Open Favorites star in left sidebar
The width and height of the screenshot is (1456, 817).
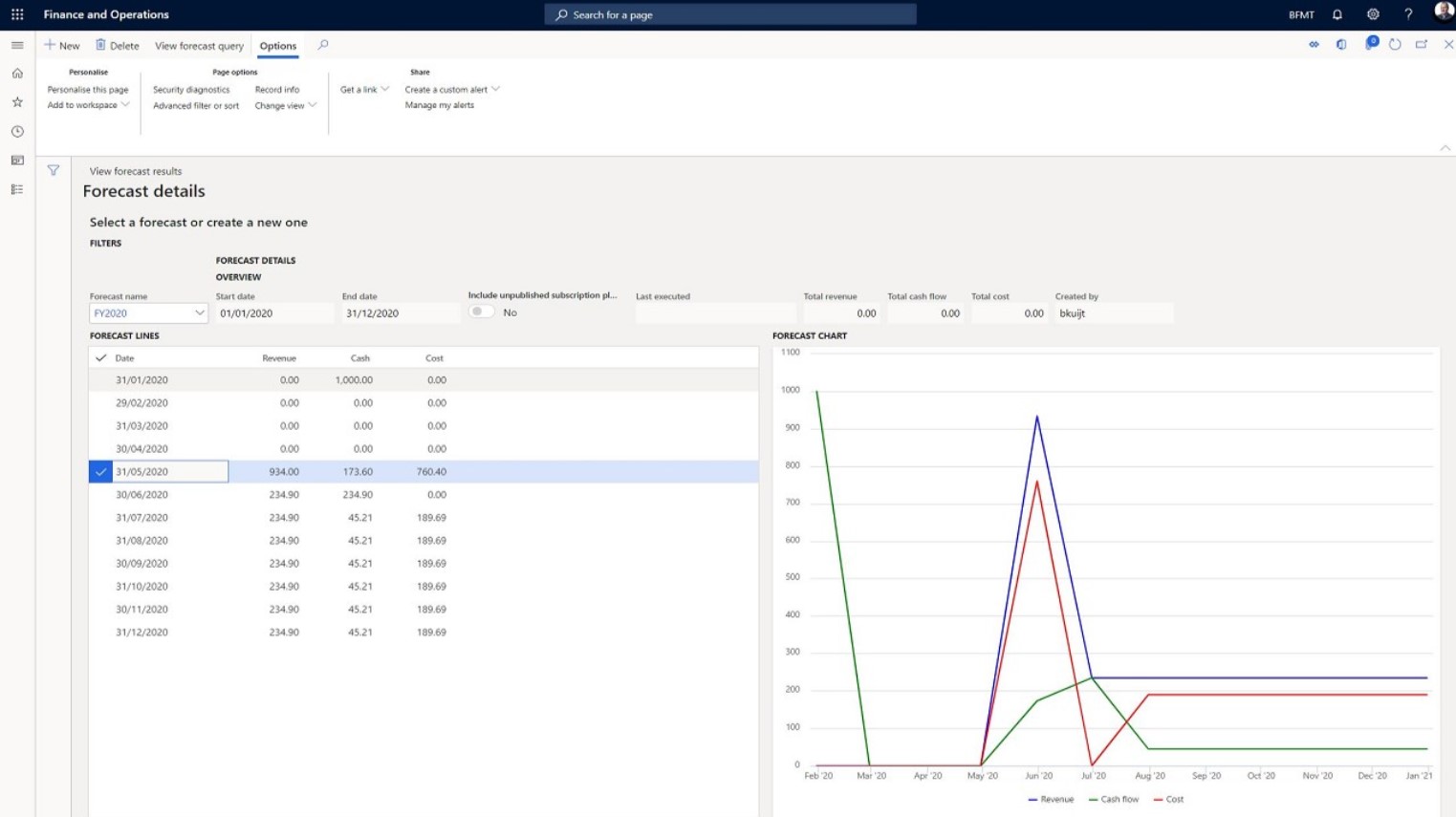point(17,102)
